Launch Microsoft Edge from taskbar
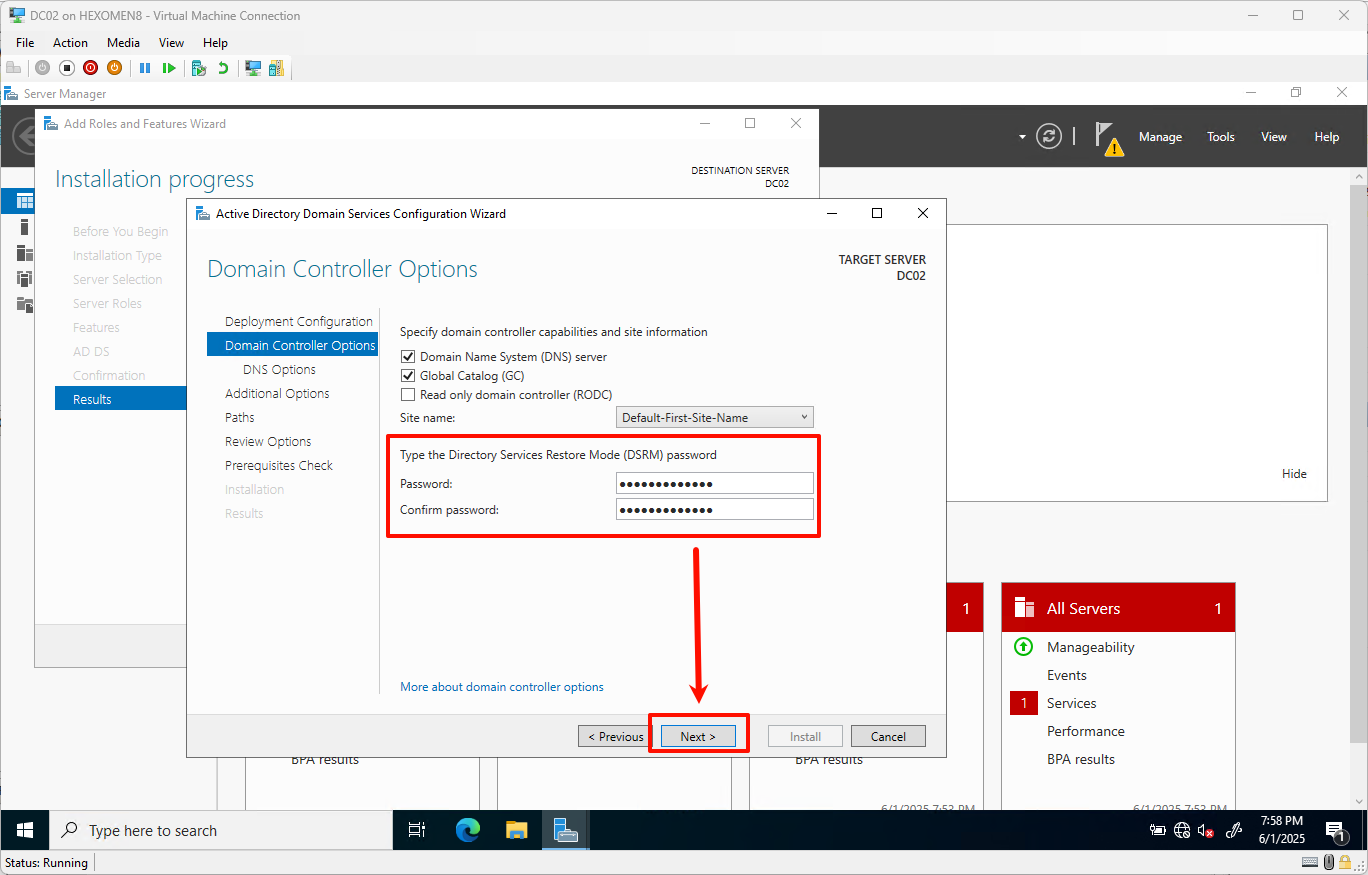1368x875 pixels. (x=468, y=830)
